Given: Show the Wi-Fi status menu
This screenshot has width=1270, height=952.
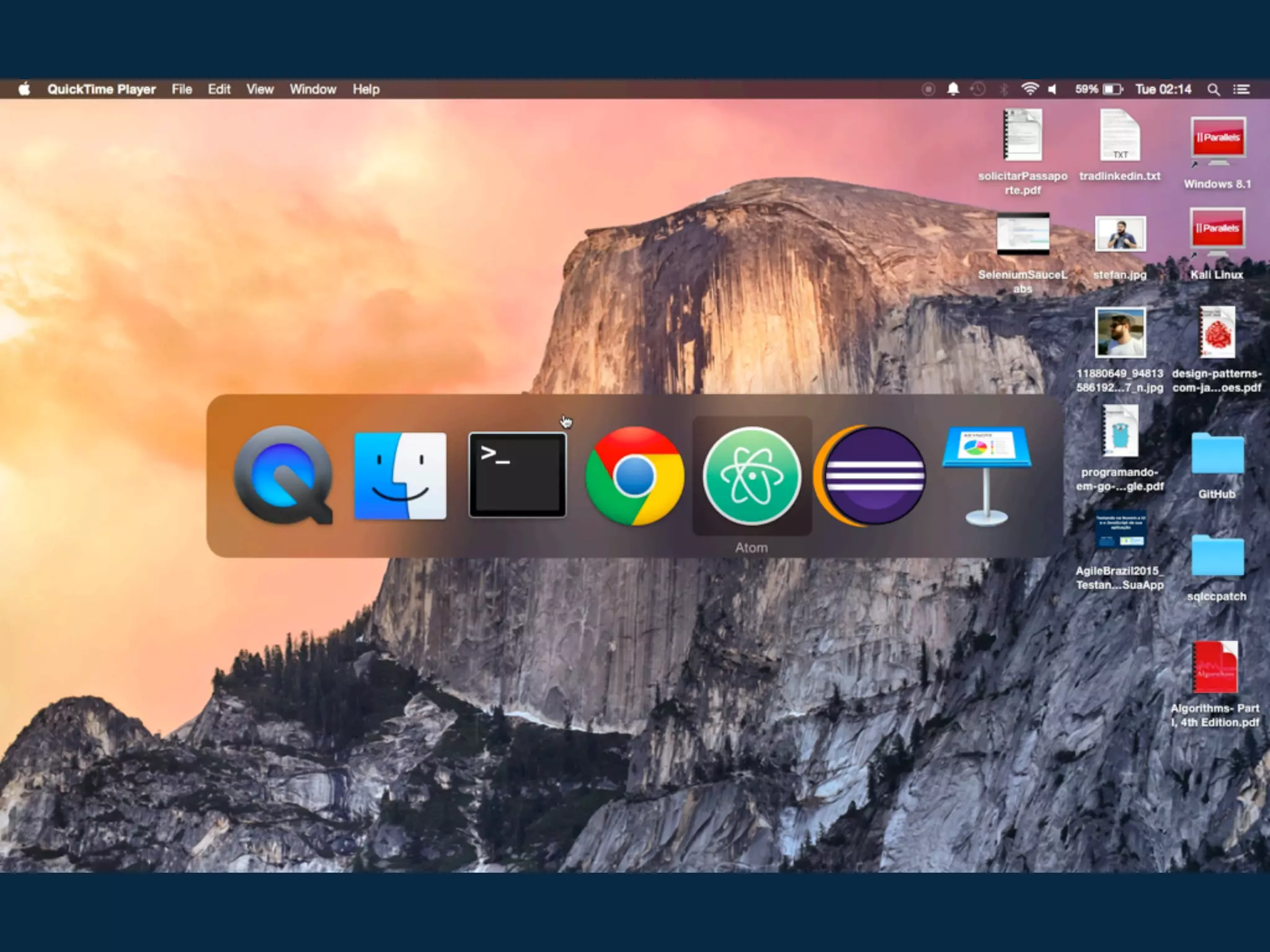Looking at the screenshot, I should (x=1029, y=89).
